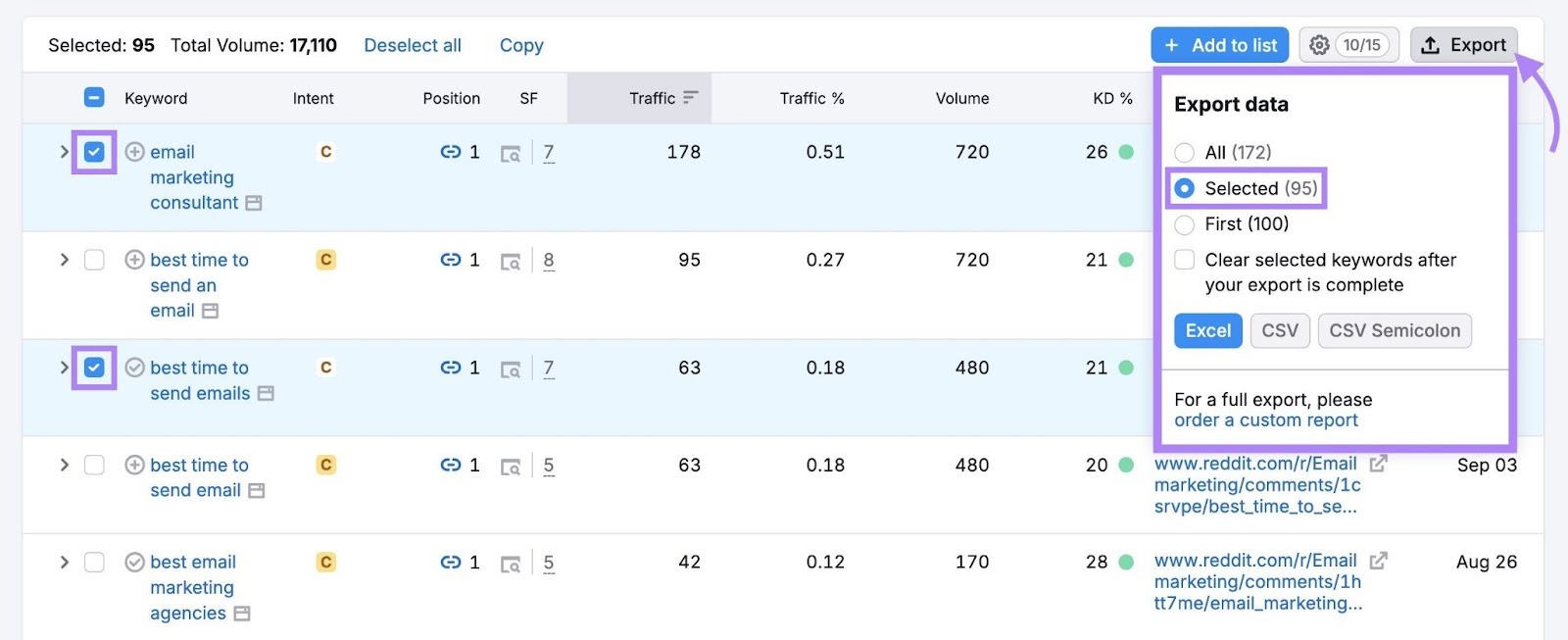The height and width of the screenshot is (640, 1568).
Task: Uncheck the email marketing consultant row checkbox
Action: [x=94, y=152]
